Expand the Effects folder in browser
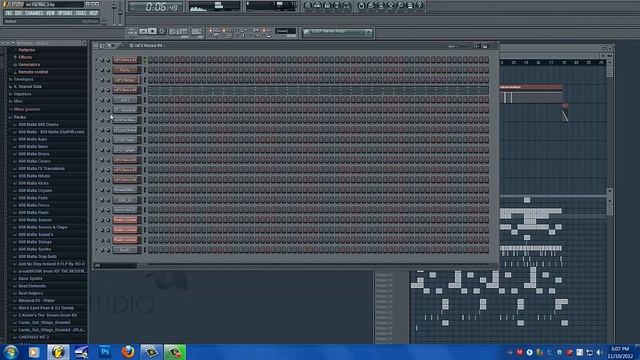640x360 pixels. [25, 57]
